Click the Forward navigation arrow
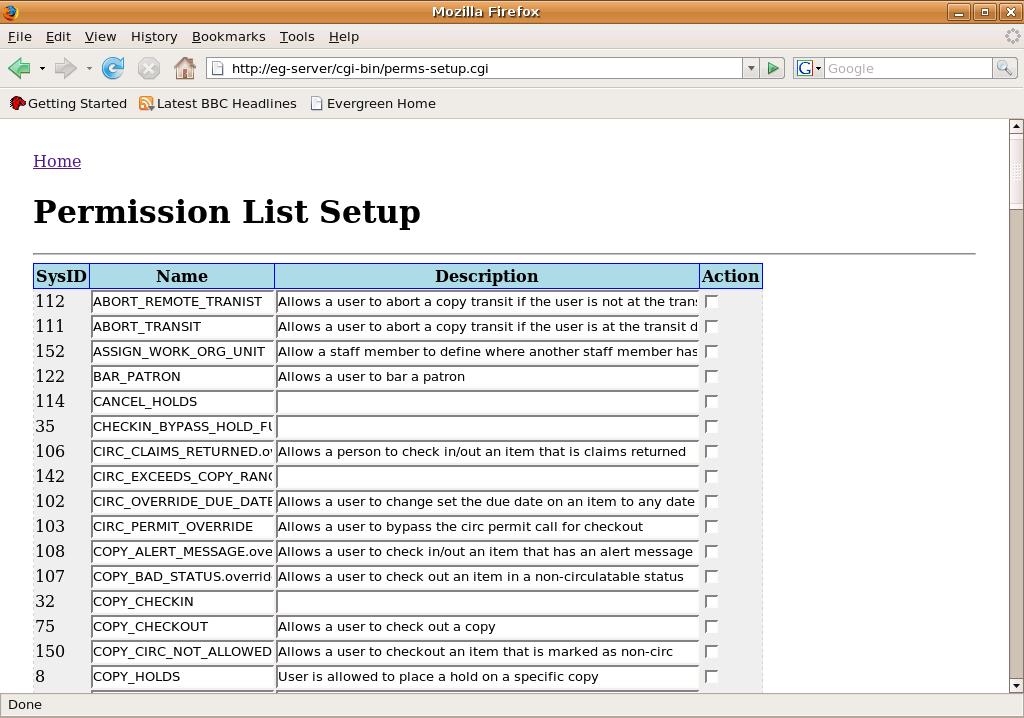 coord(65,68)
